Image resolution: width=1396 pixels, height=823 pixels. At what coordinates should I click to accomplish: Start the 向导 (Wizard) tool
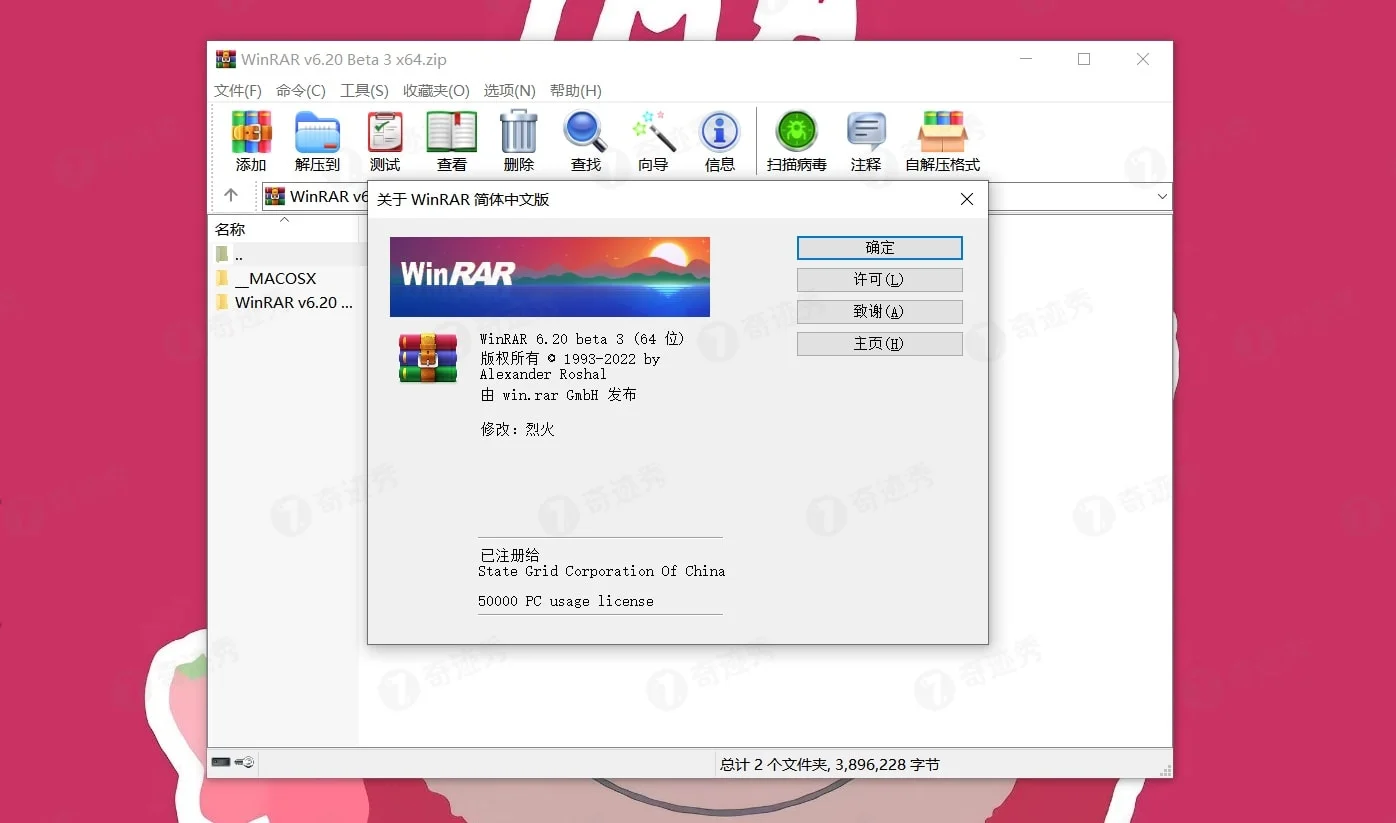pyautogui.click(x=652, y=140)
